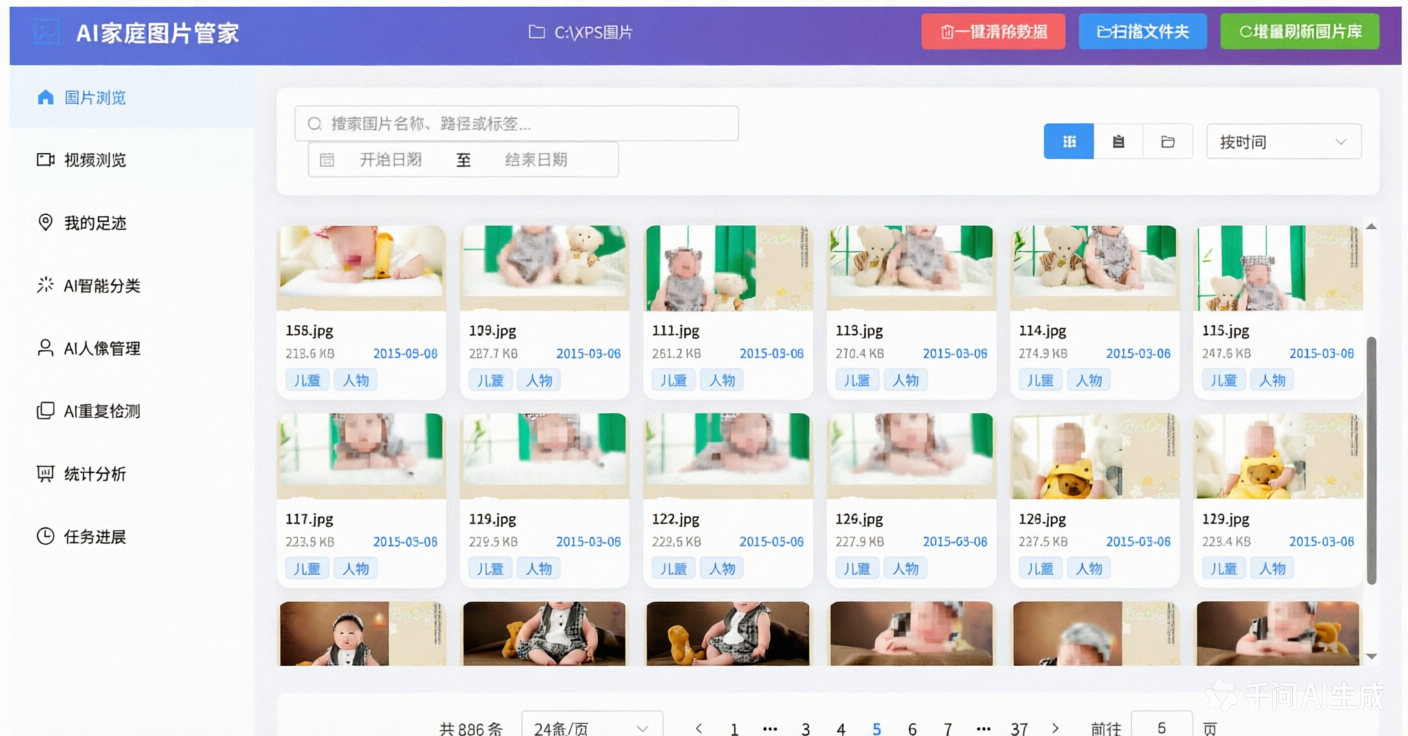The width and height of the screenshot is (1408, 736).
Task: Select 任务进展 in sidebar menu
Action: pyautogui.click(x=132, y=536)
